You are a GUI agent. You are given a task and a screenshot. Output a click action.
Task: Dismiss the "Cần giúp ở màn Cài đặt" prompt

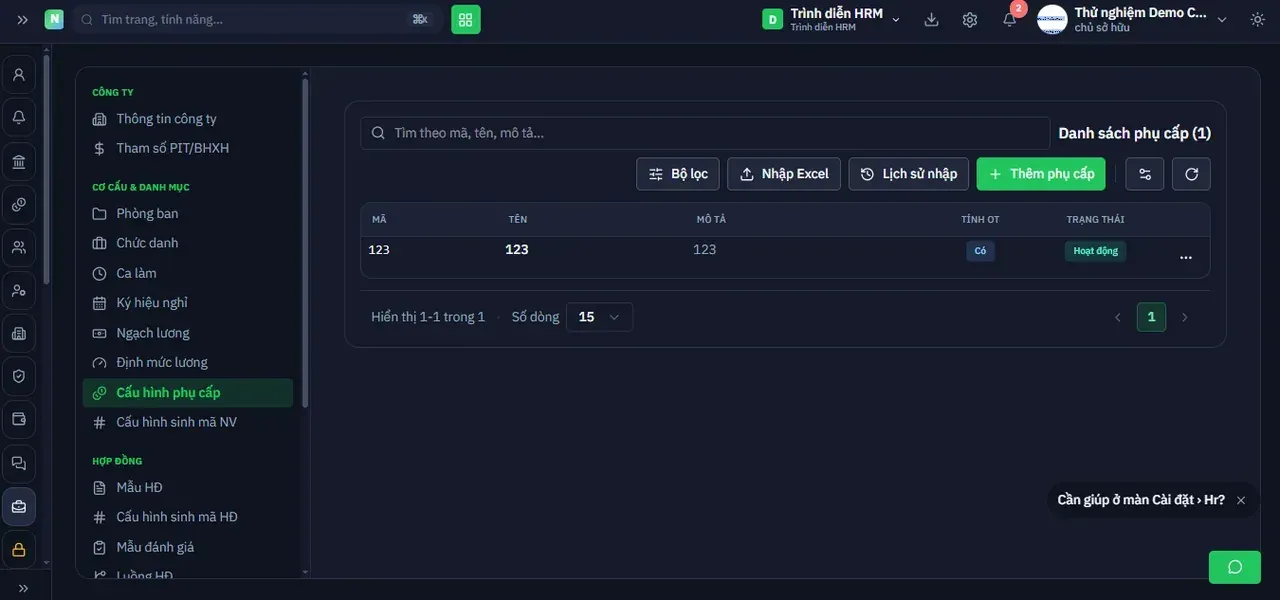pos(1241,500)
